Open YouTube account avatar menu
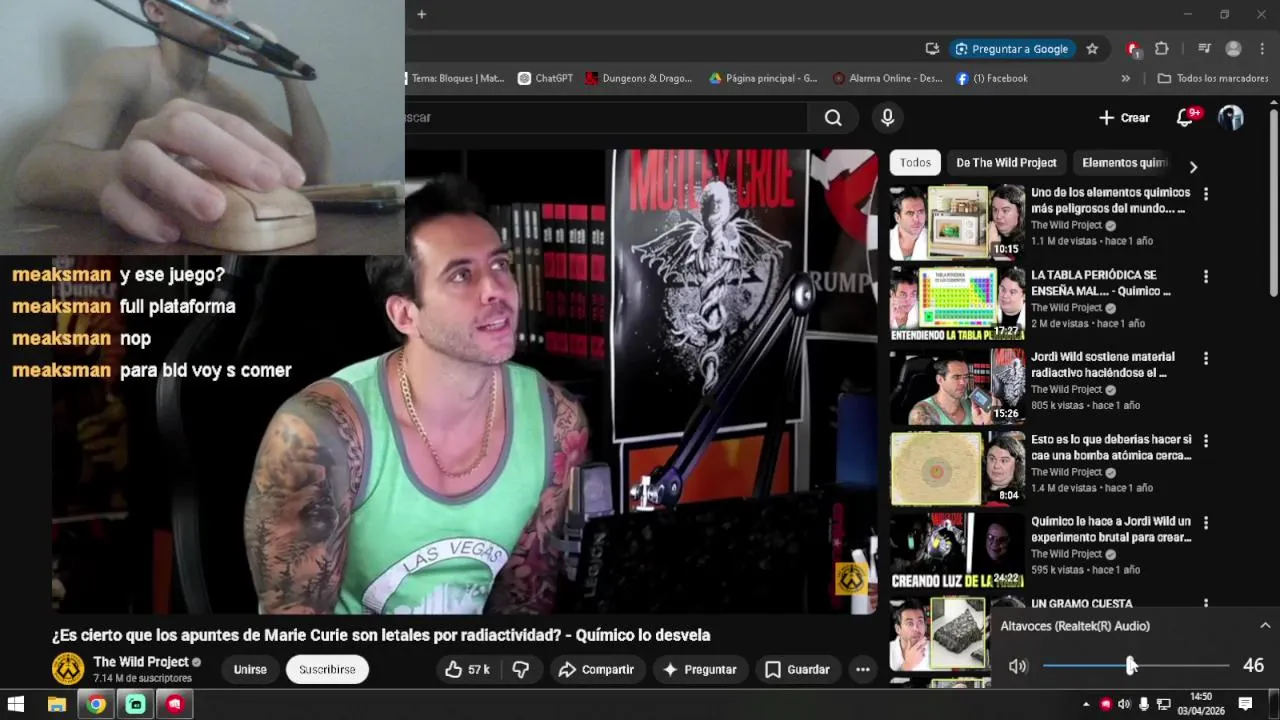The height and width of the screenshot is (720, 1280). coord(1231,118)
